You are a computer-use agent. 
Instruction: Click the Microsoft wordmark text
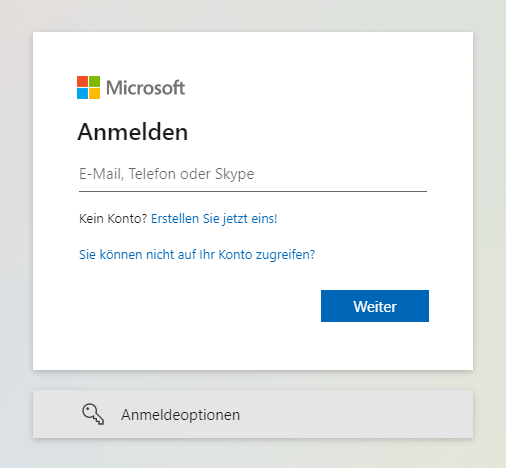tap(145, 88)
